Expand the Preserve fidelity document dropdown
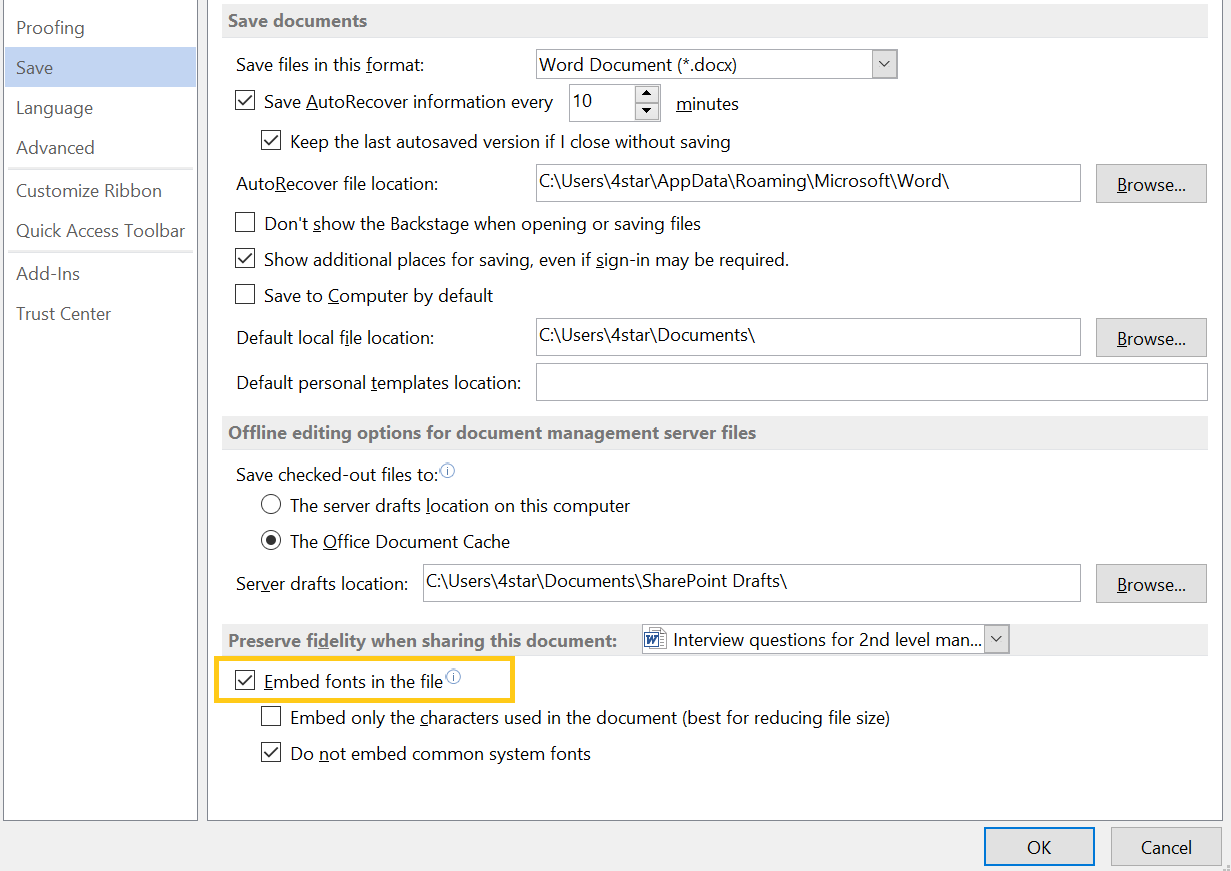This screenshot has height=871, width=1231. 997,639
